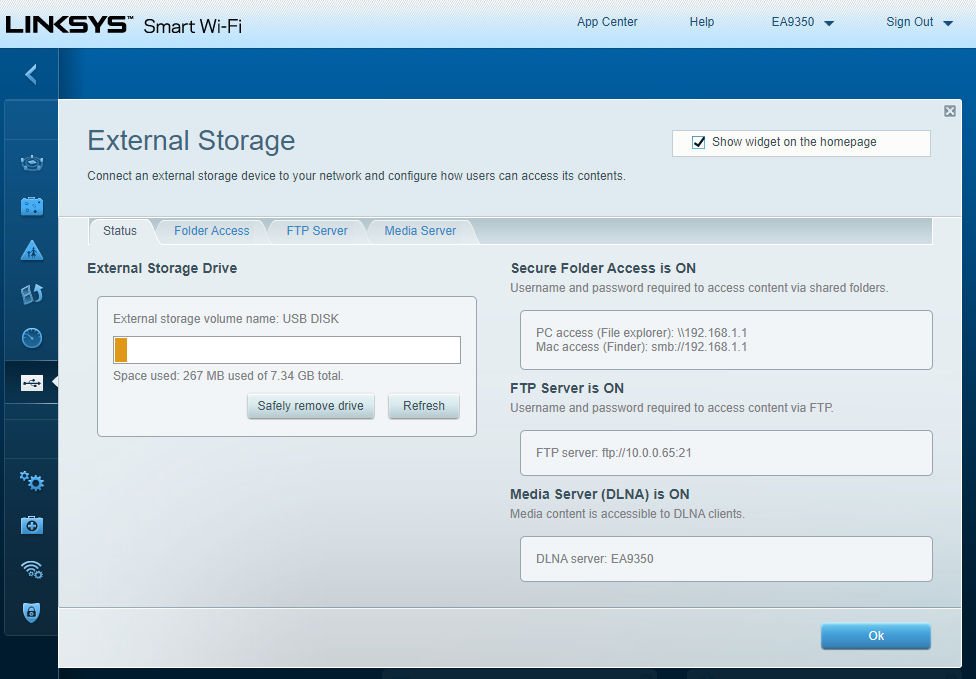Click the FTP server ftp://10.0.0.65:21 address

pos(647,453)
